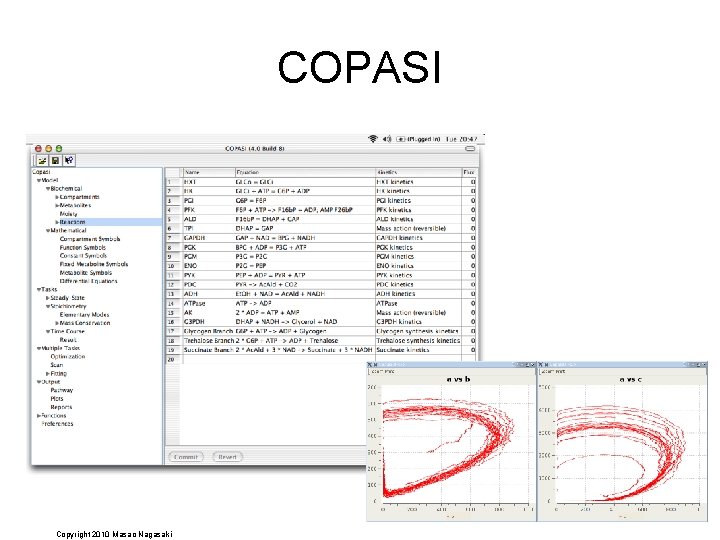Expand the Compartments tree node
Viewport: 720px width, 540px height.
[x=57, y=197]
